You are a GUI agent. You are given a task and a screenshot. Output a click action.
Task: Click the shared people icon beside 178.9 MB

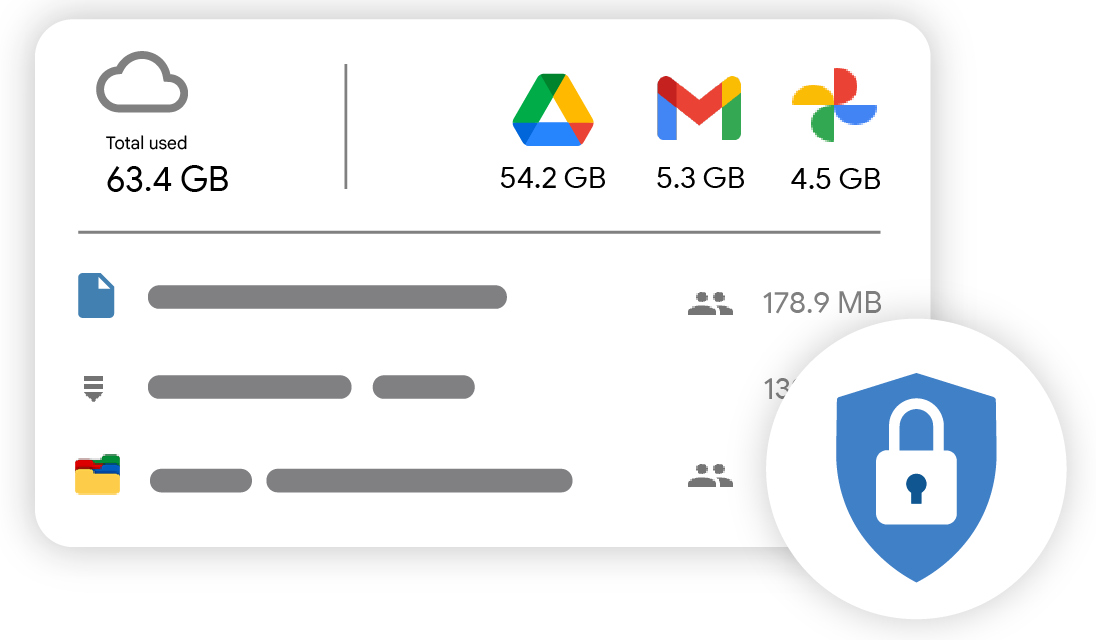tap(710, 303)
